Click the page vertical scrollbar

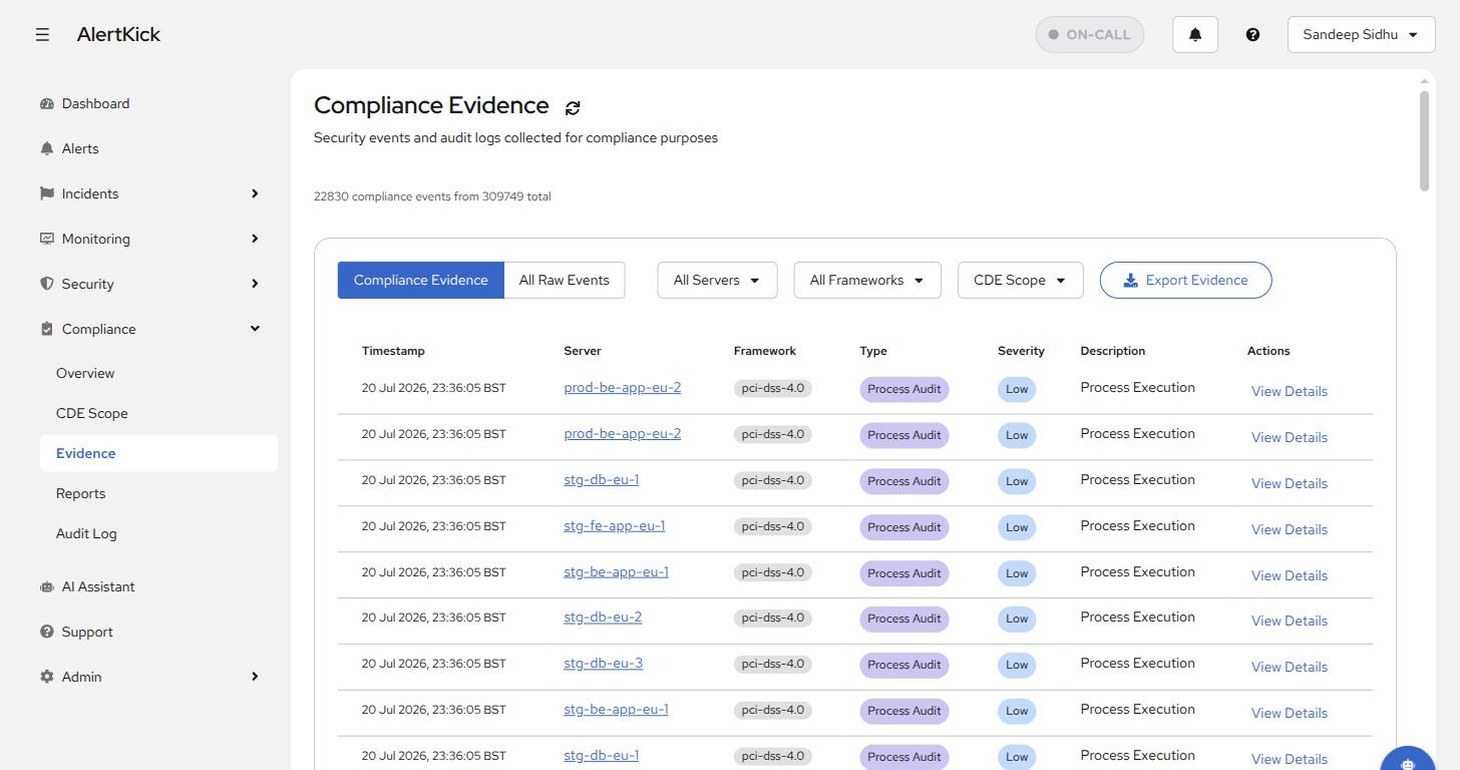1424,140
